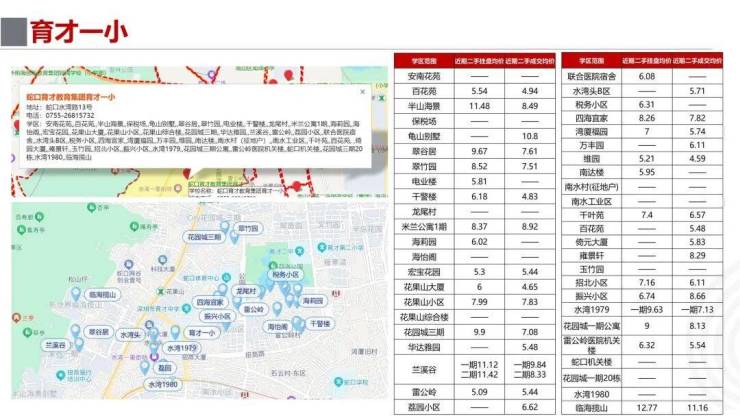740x416 pixels.
Task: Close the school info popup on map
Action: click(362, 92)
